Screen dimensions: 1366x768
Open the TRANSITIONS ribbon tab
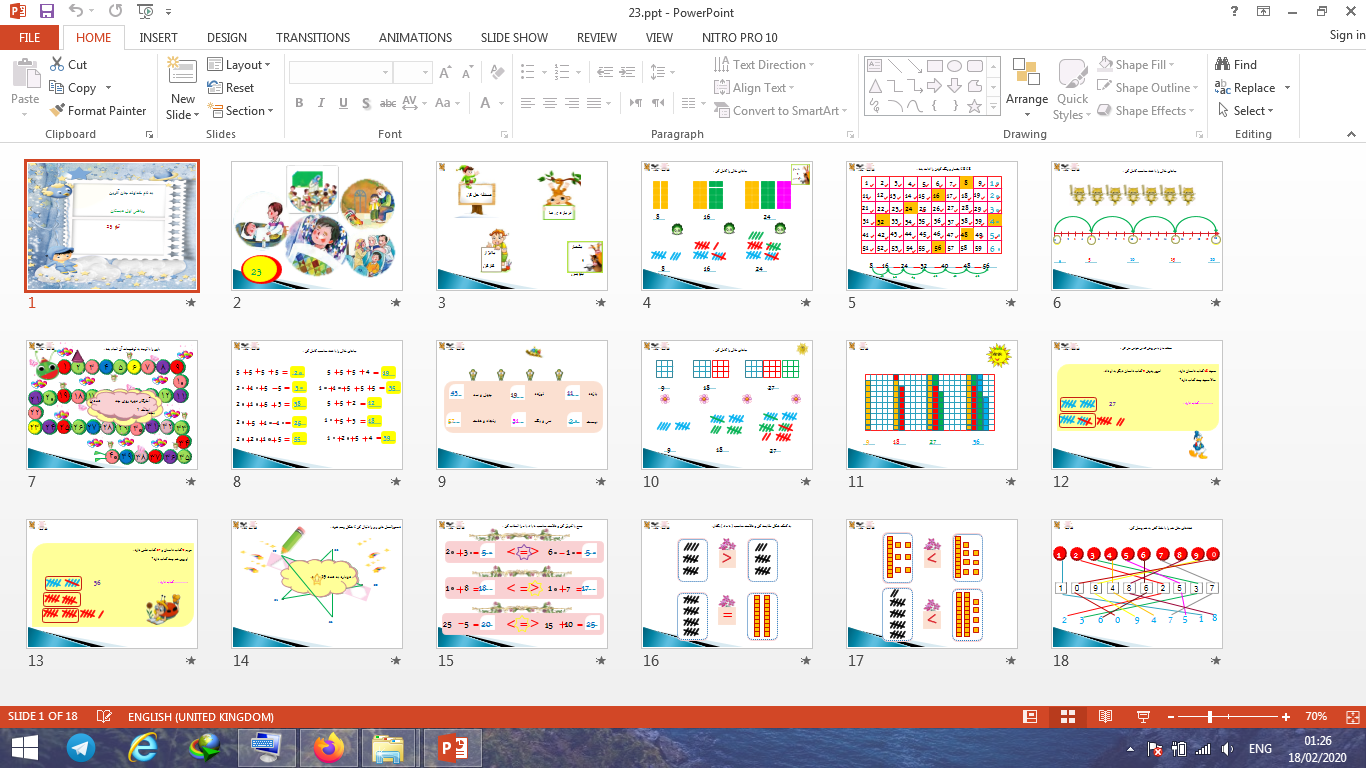[313, 38]
